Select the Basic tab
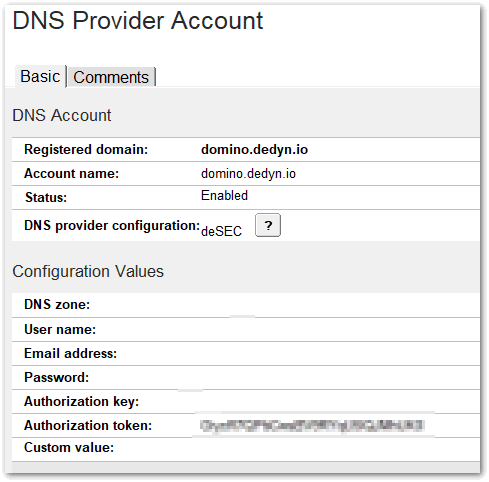489x482 pixels. click(40, 76)
